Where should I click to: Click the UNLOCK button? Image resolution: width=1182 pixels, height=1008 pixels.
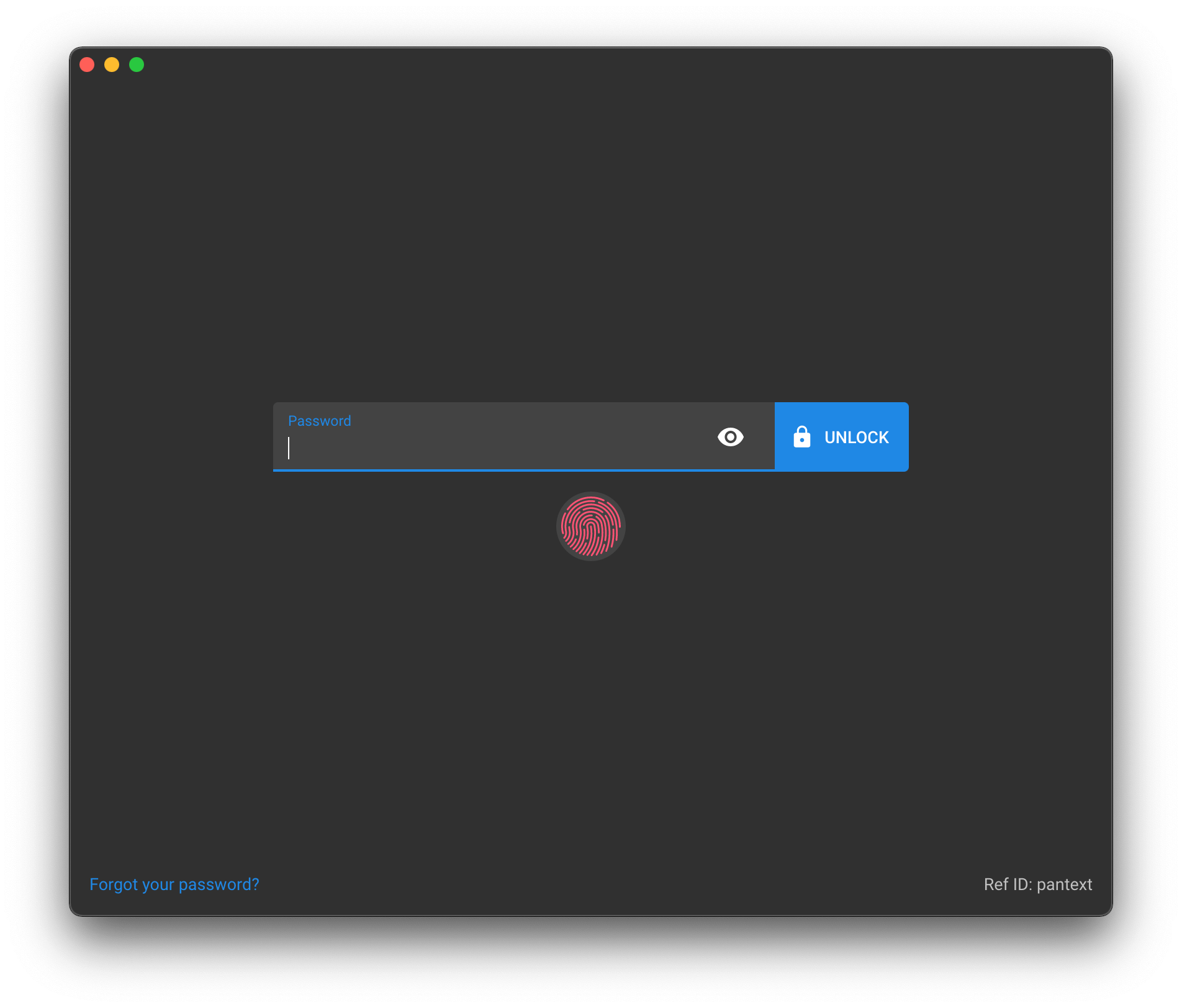pyautogui.click(x=841, y=437)
